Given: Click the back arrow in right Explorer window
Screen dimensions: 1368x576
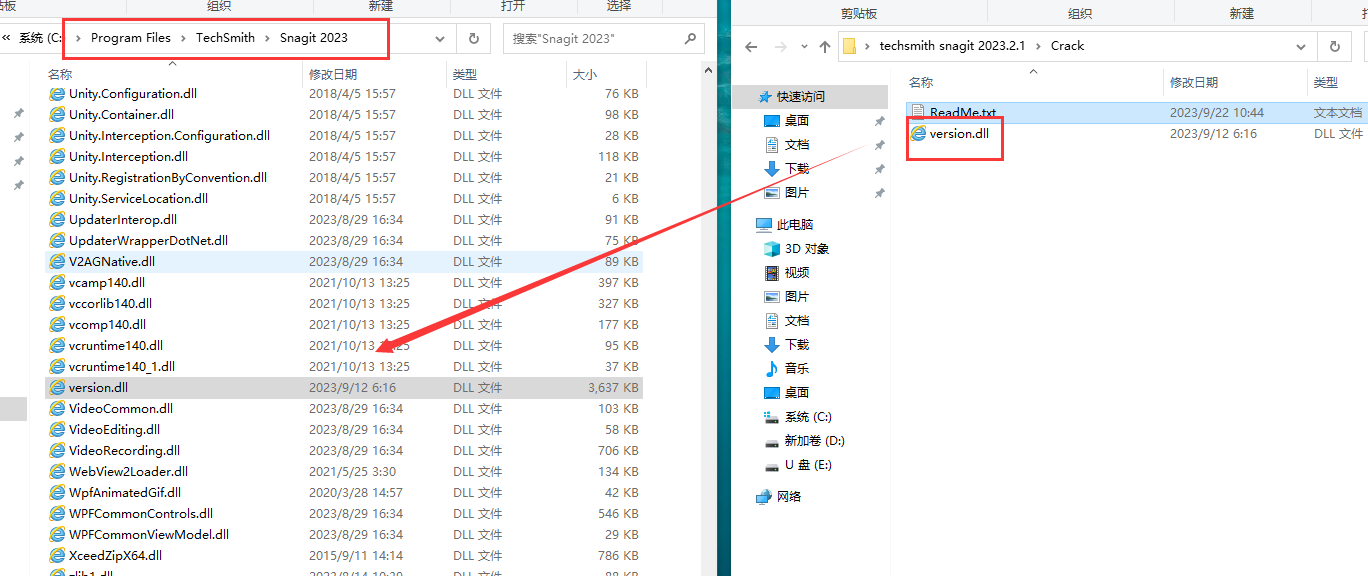Looking at the screenshot, I should coord(751,46).
